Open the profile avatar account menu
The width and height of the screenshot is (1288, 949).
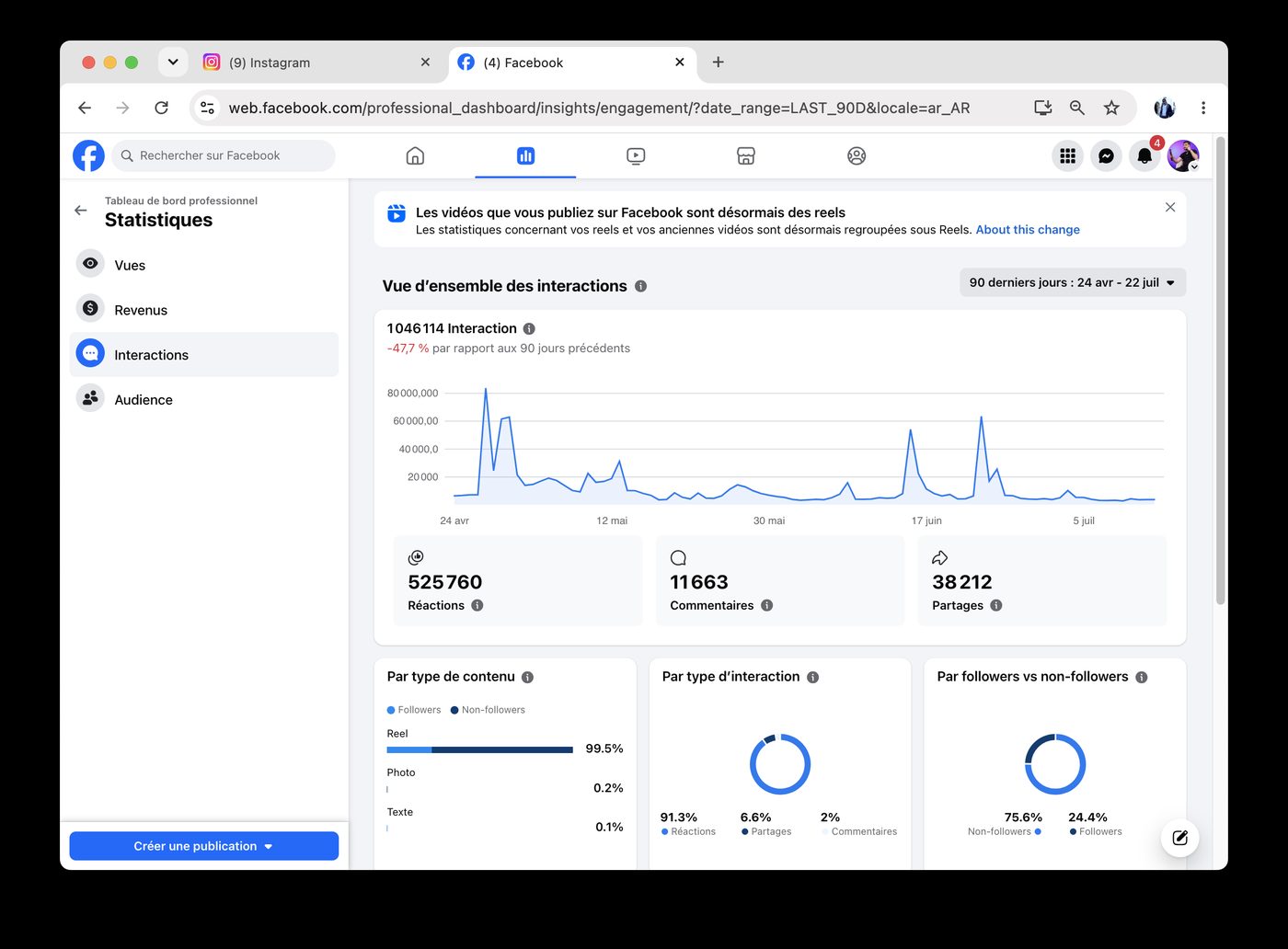click(1183, 155)
